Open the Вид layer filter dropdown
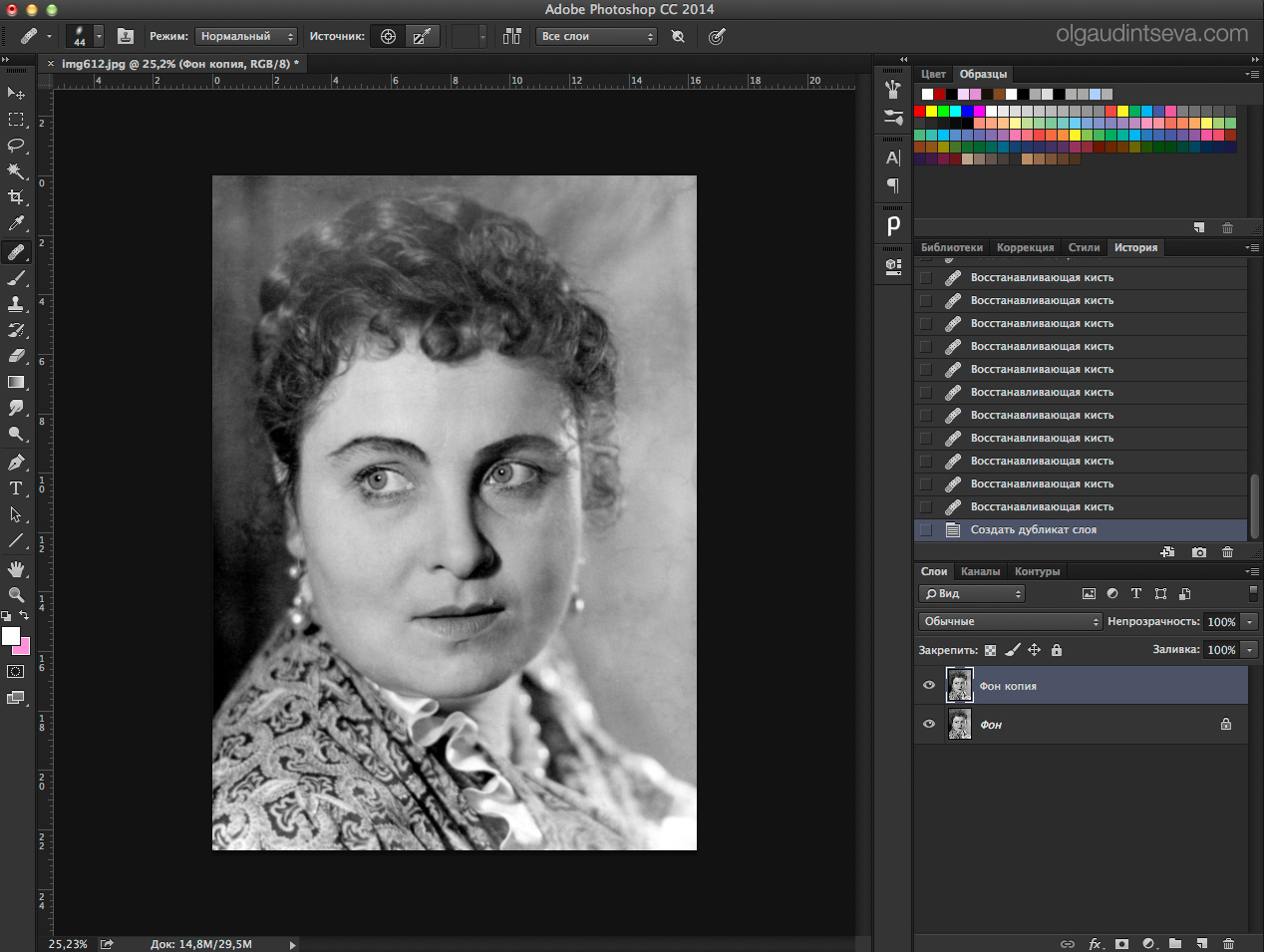The image size is (1264, 952). (972, 593)
